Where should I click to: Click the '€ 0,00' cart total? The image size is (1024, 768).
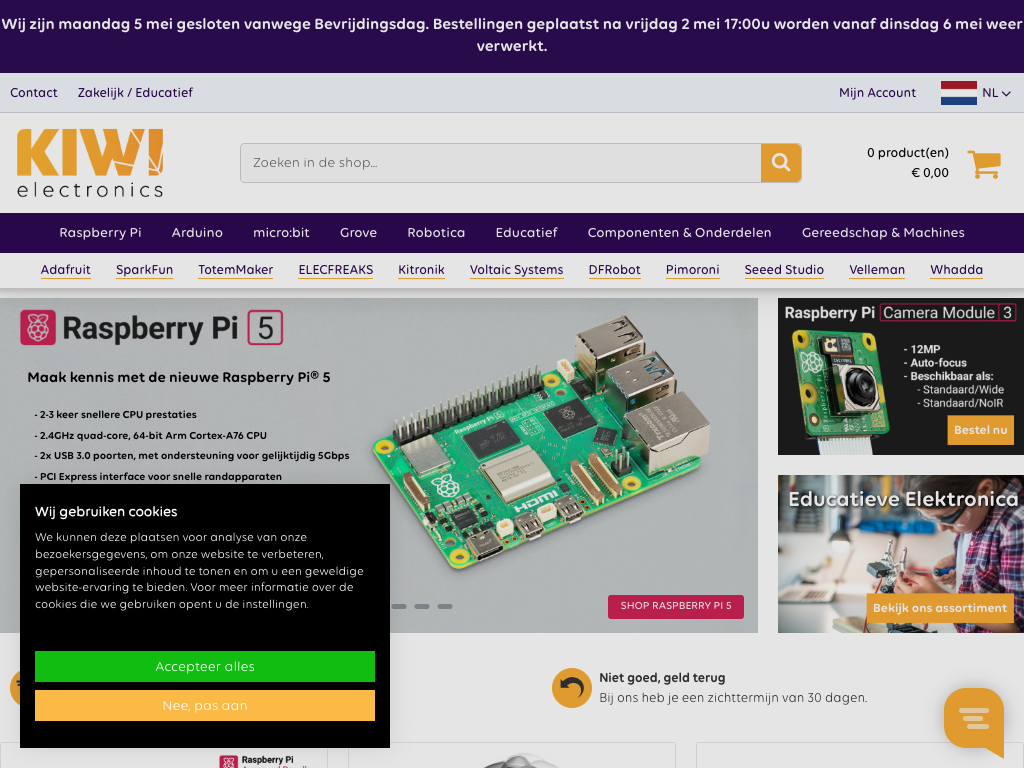click(930, 173)
